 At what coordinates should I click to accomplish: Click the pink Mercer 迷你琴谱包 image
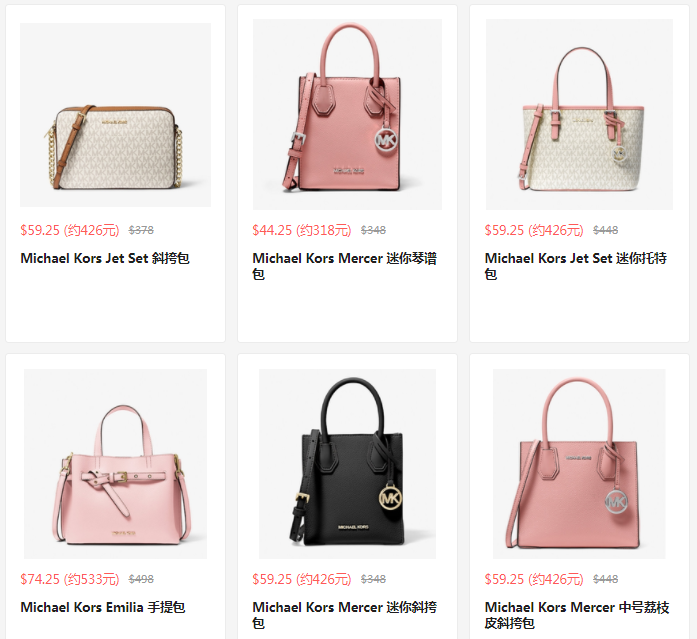point(347,114)
